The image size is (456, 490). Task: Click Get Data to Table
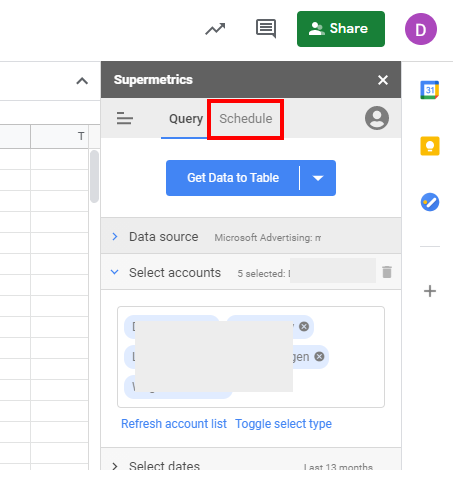[233, 178]
